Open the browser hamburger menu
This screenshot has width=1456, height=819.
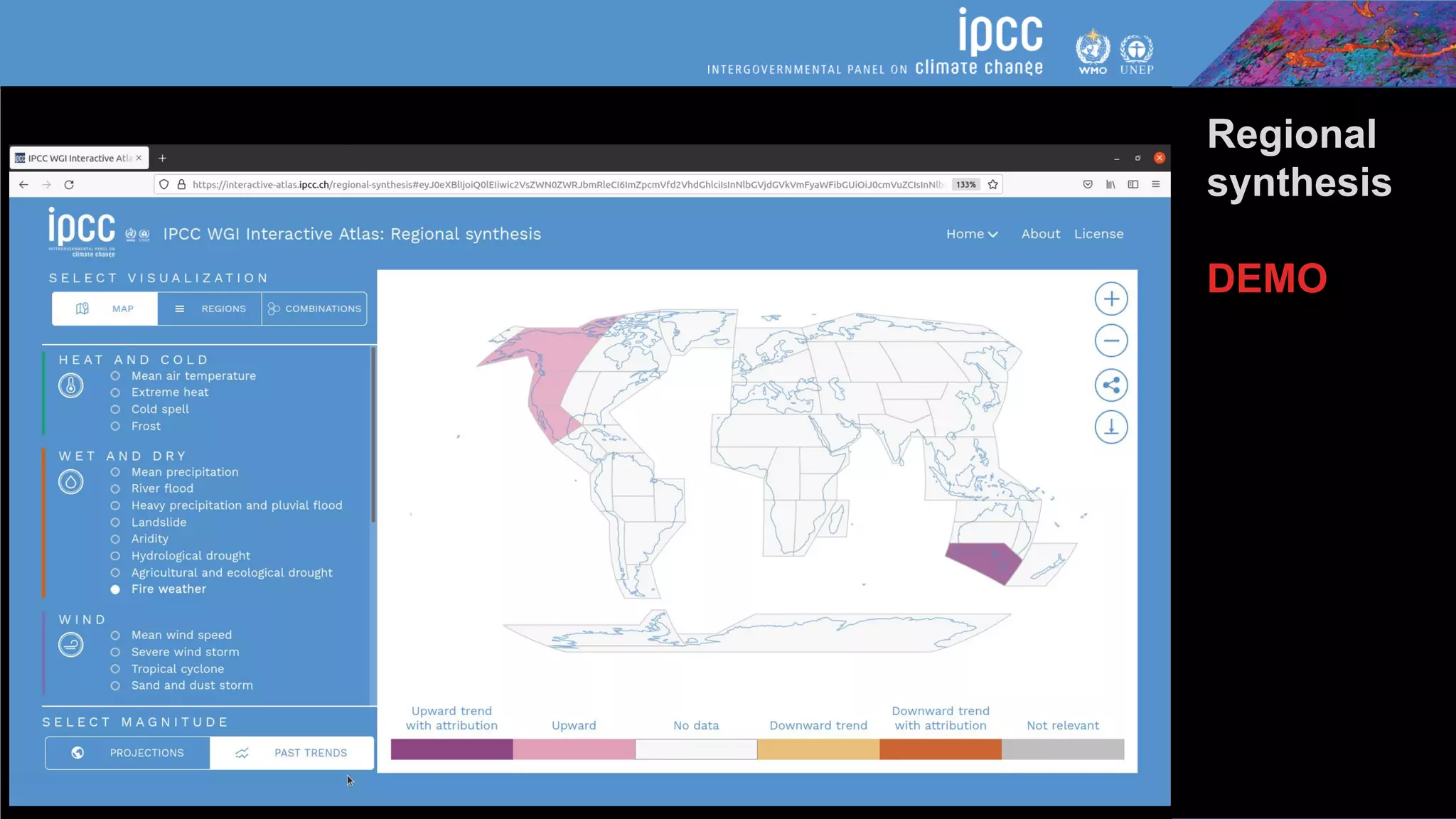point(1155,185)
